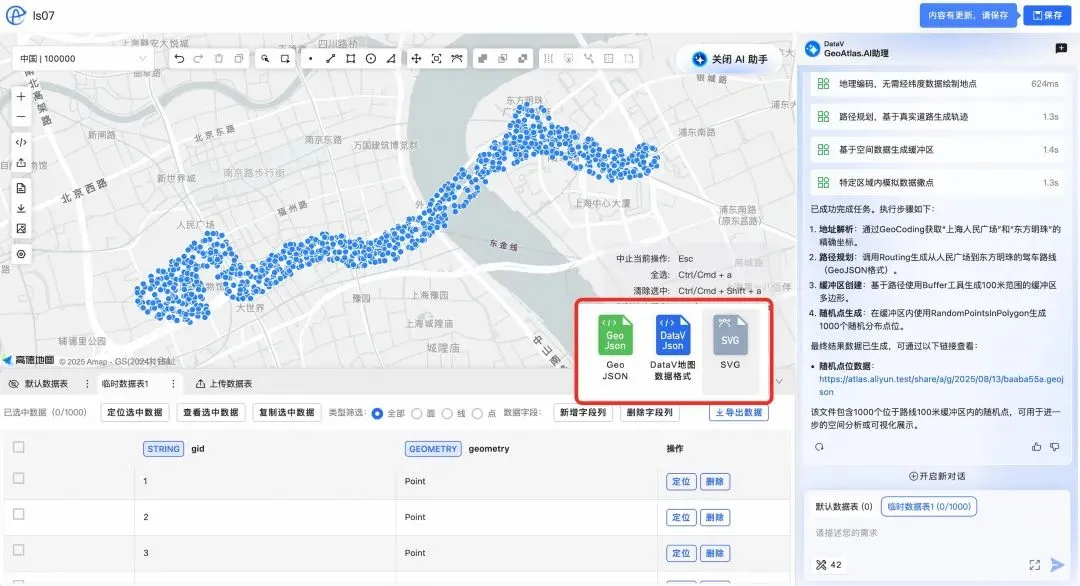Open the more menu beside 默认数据表
1080x586 pixels.
point(87,384)
